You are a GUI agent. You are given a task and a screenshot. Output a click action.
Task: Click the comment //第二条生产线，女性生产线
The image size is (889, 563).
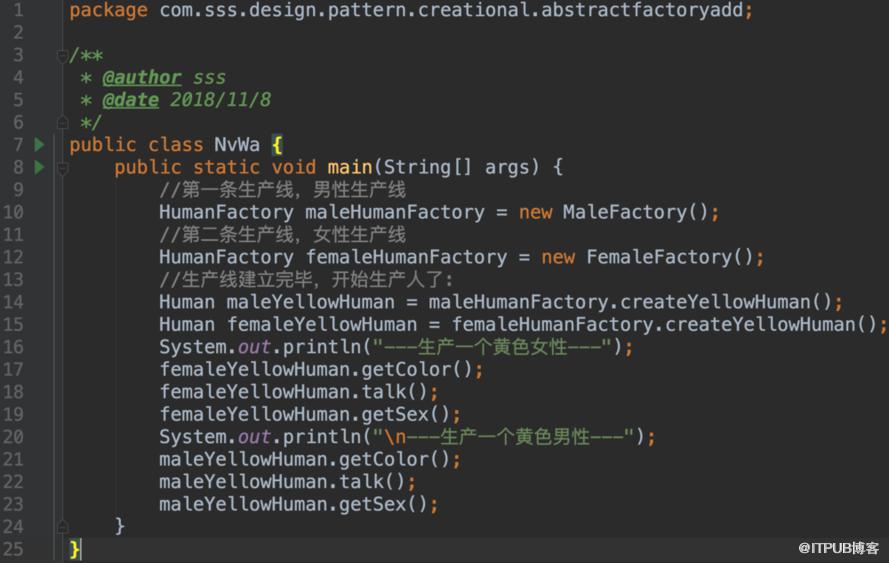pyautogui.click(x=282, y=234)
